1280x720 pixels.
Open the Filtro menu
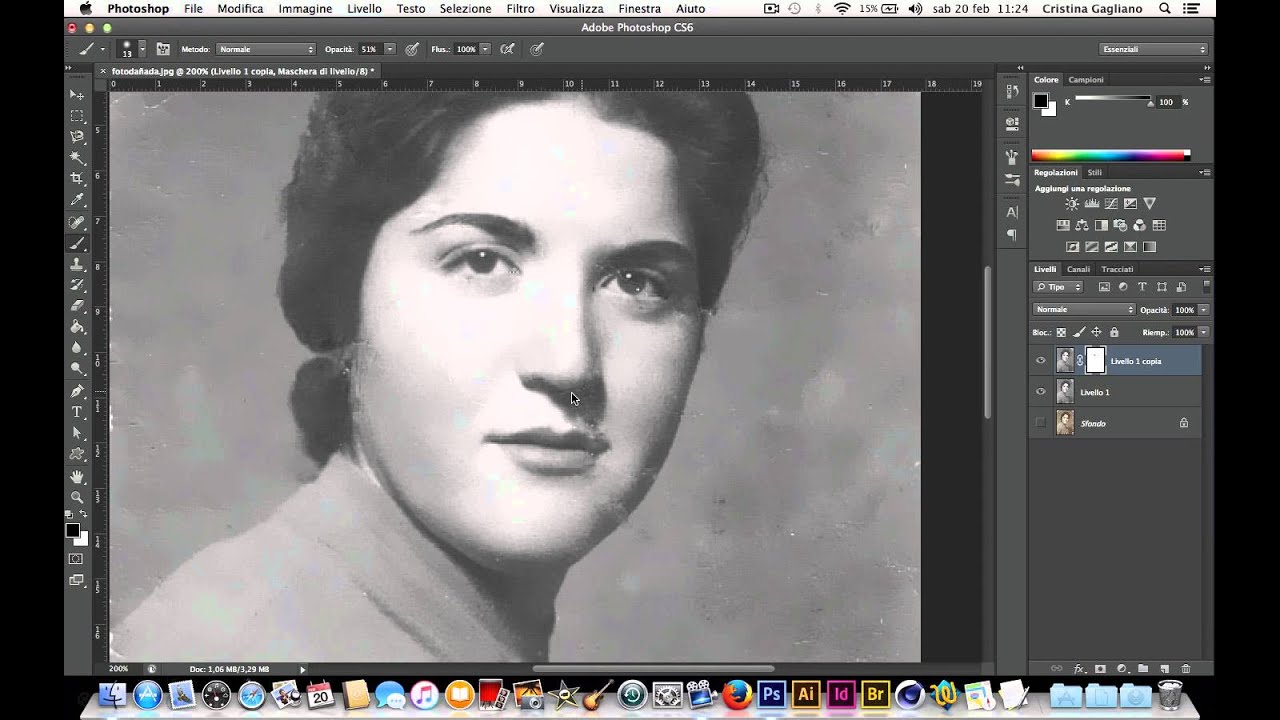[x=520, y=8]
